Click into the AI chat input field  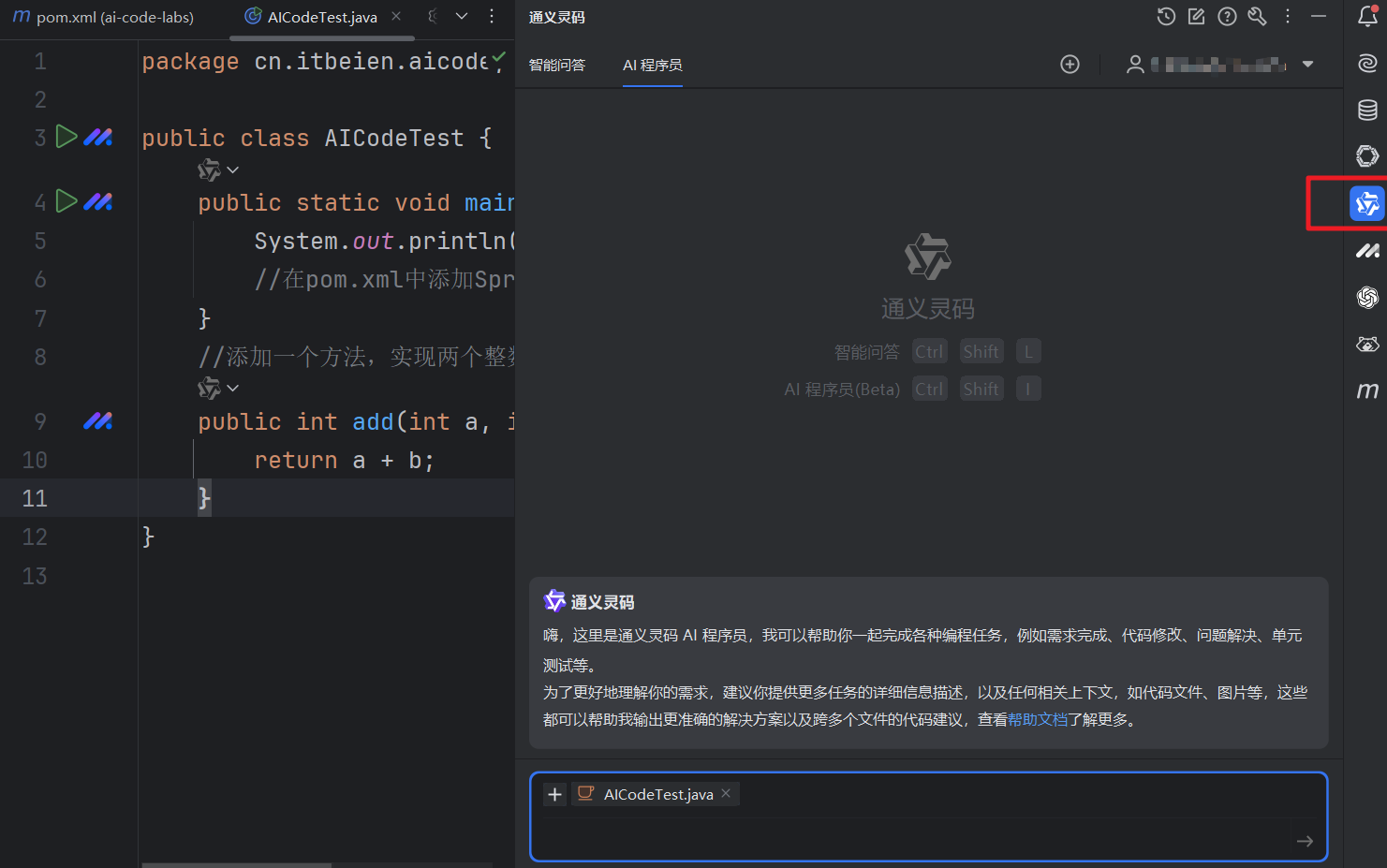[908, 839]
